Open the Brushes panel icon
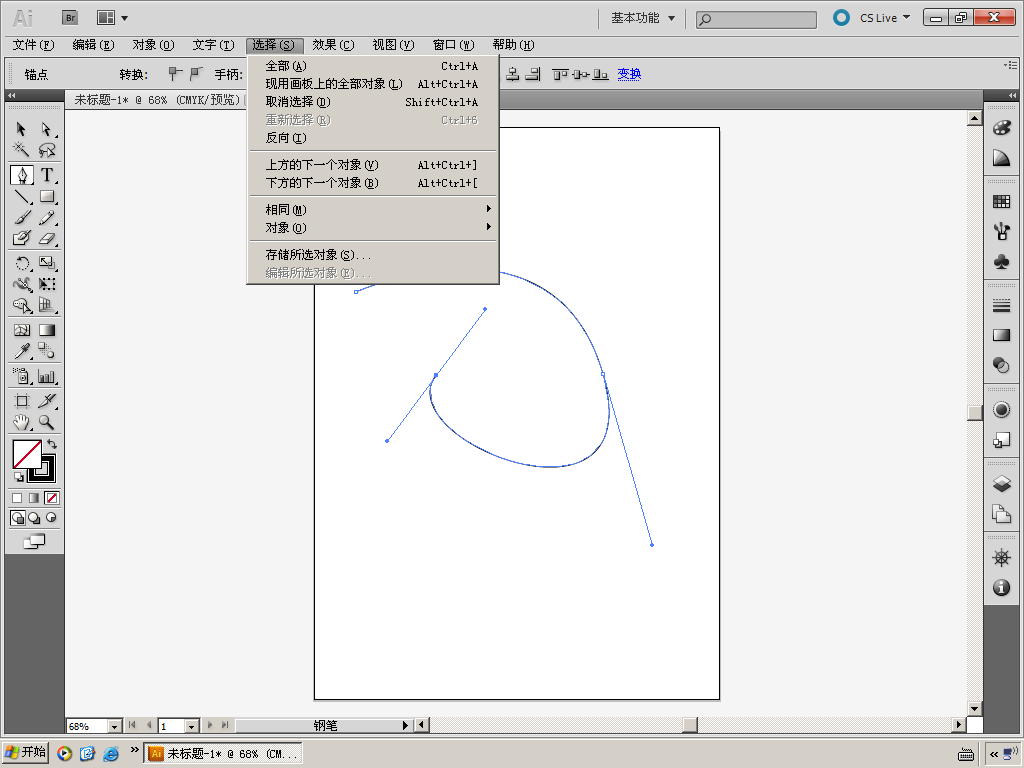This screenshot has height=768, width=1024. (1001, 231)
